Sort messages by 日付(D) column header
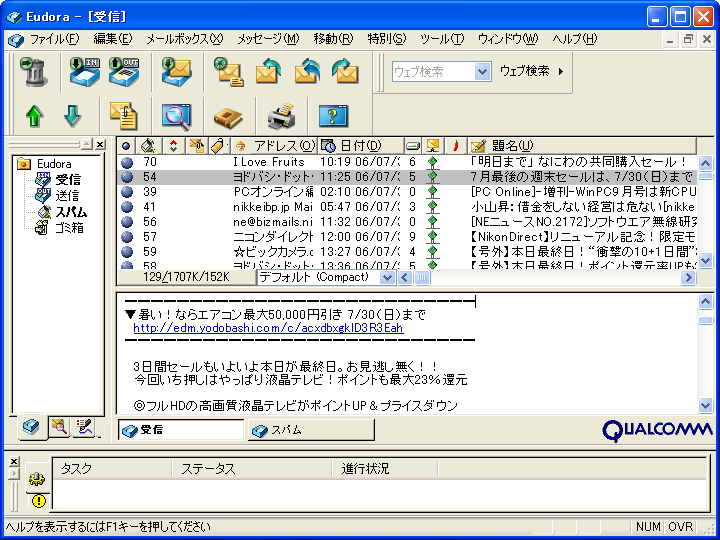Image resolution: width=720 pixels, height=540 pixels. [x=361, y=146]
